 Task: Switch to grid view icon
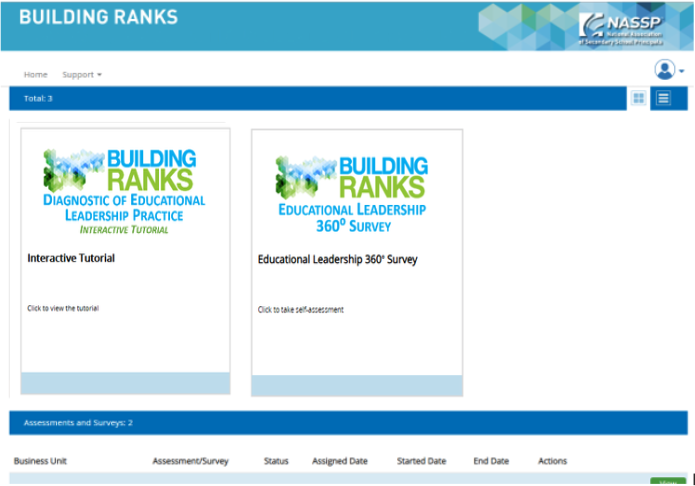tap(638, 98)
